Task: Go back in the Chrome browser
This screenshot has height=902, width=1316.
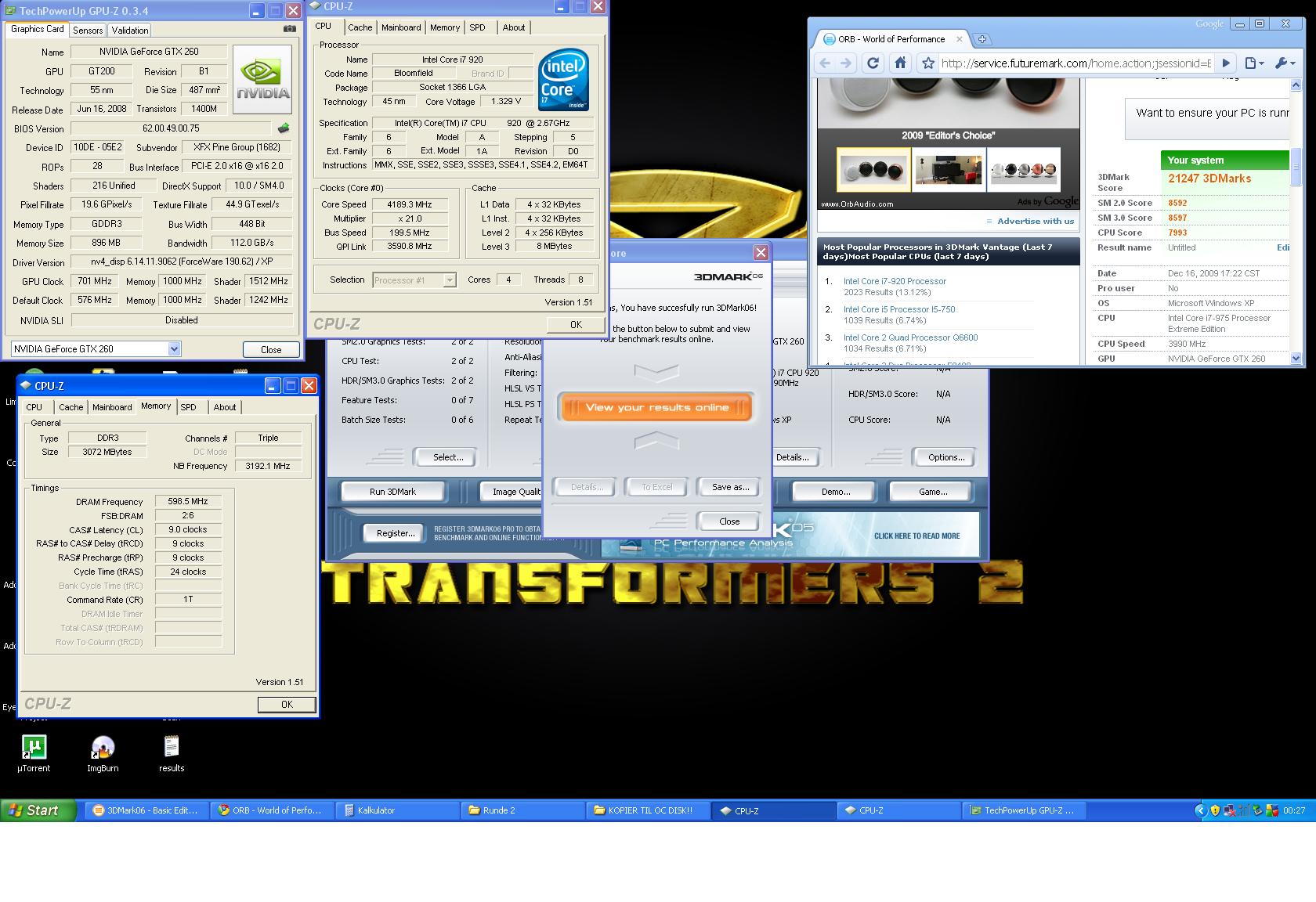Action: coord(825,63)
